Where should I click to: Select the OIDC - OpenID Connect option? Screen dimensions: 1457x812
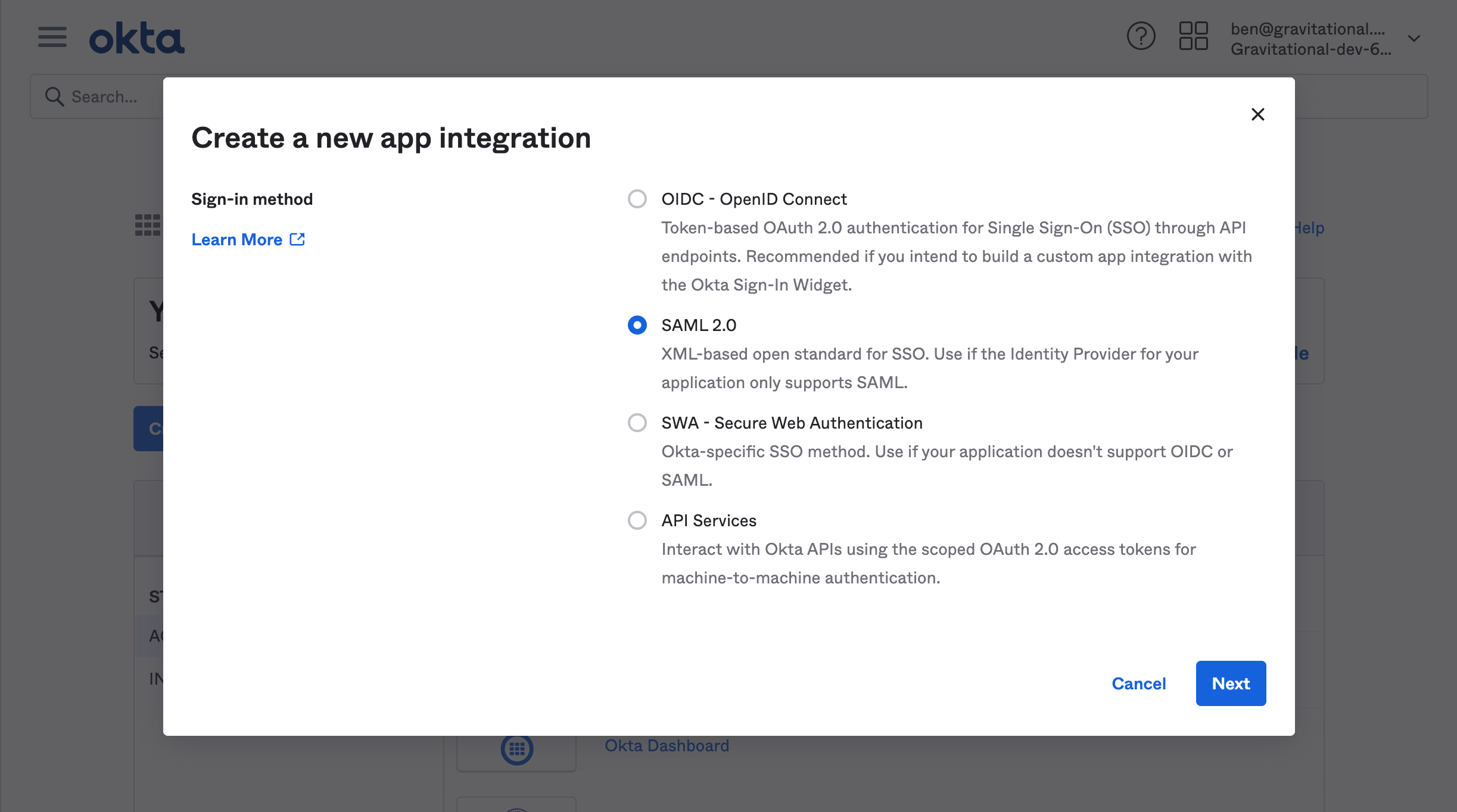637,199
